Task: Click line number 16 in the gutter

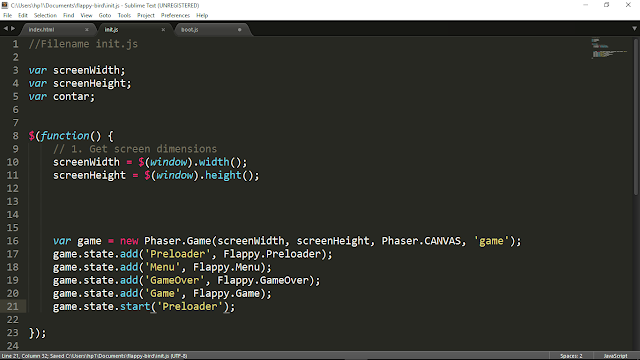Action: pos(12,241)
